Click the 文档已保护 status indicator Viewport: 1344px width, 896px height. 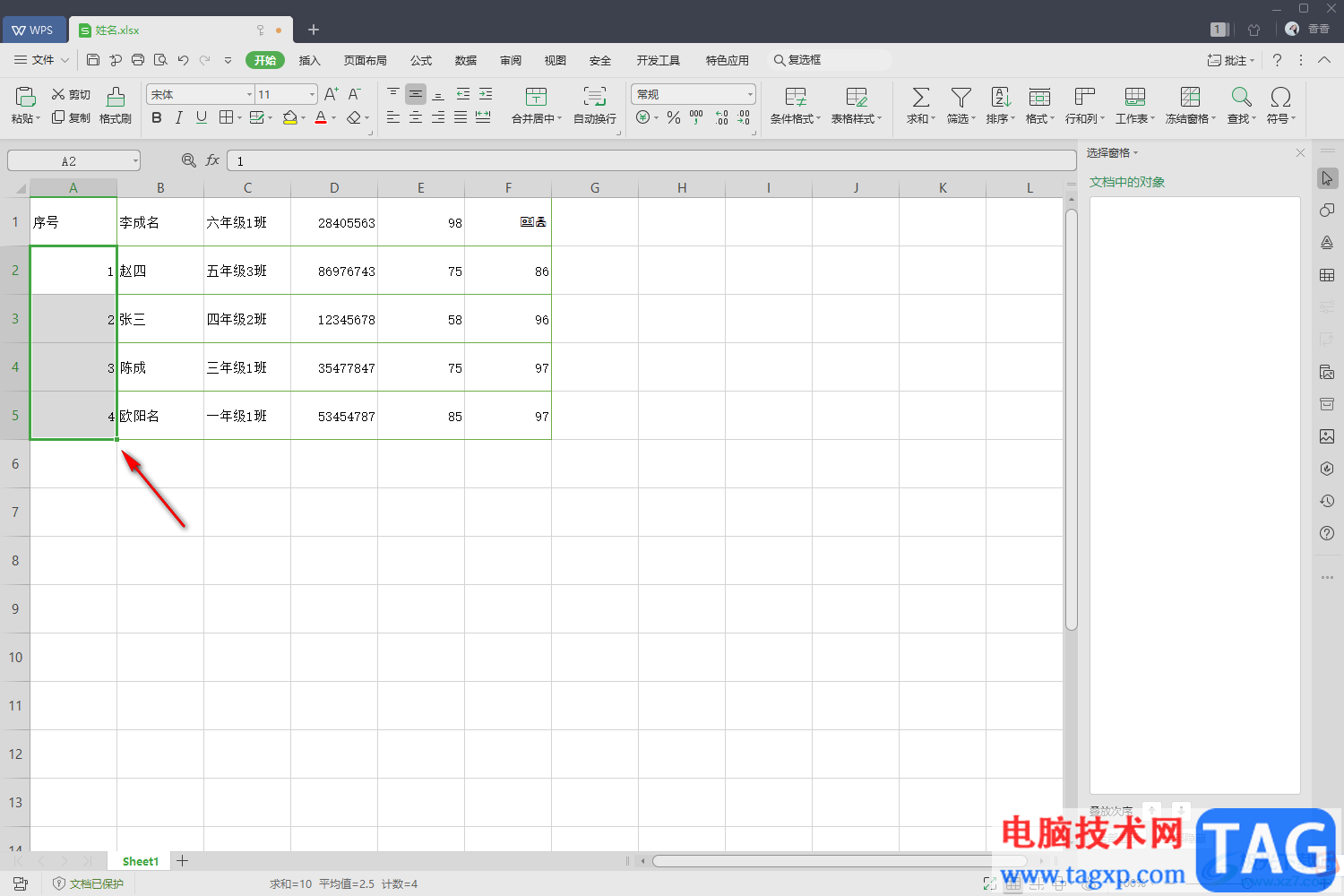[x=89, y=883]
